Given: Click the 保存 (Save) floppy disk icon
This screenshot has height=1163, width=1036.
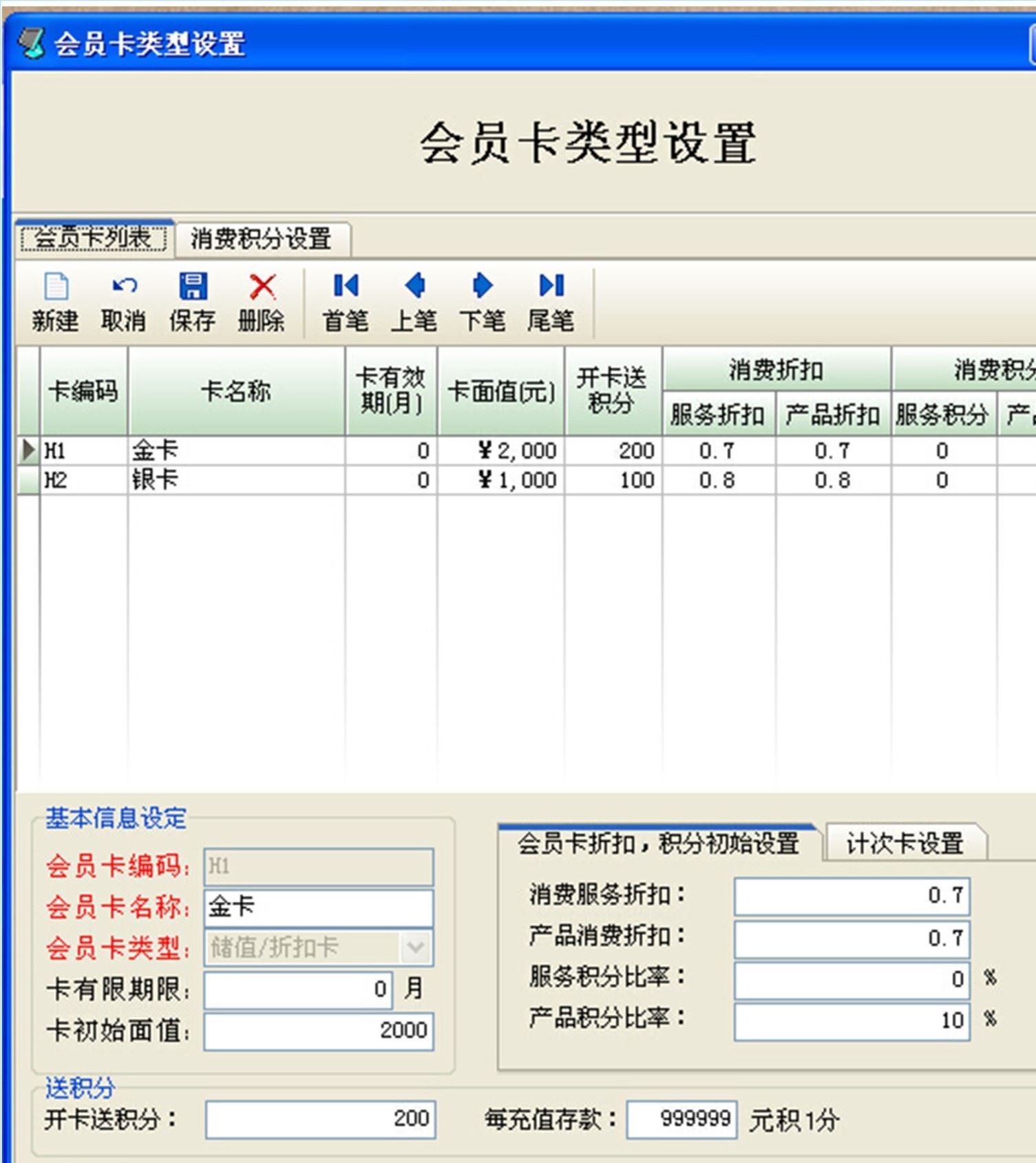Looking at the screenshot, I should pos(193,286).
